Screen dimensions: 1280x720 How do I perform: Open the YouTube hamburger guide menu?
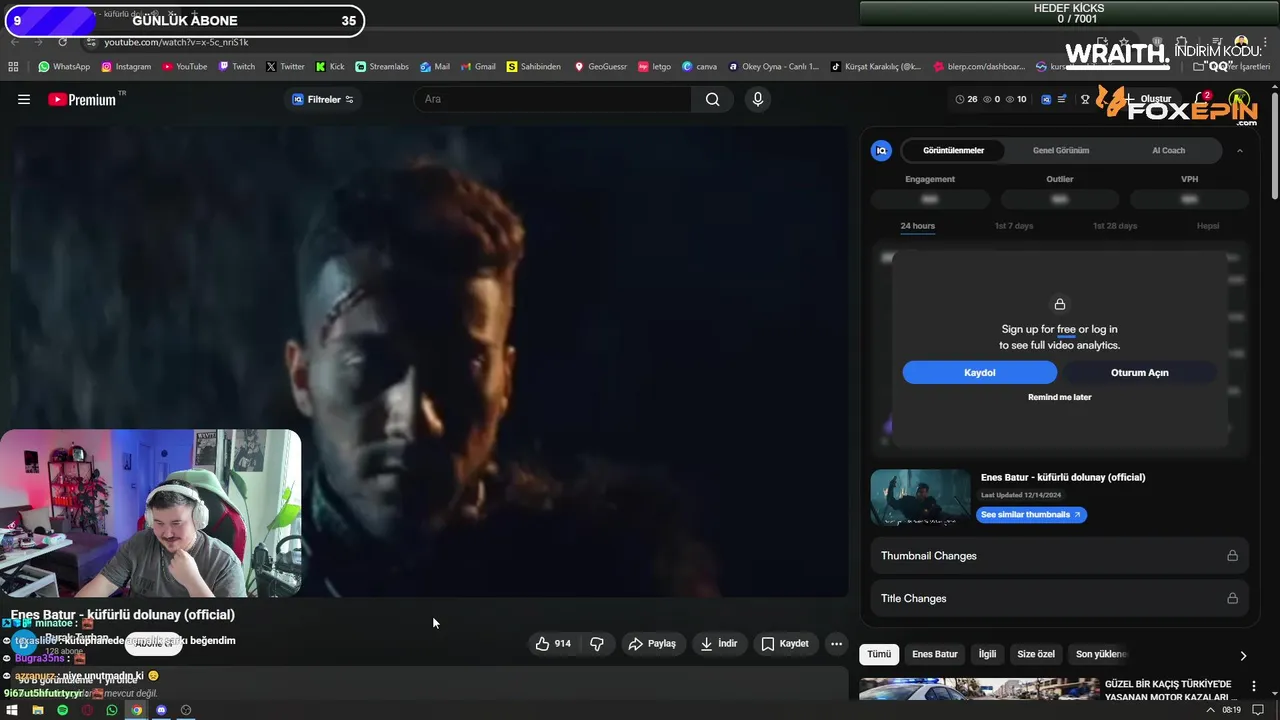click(24, 99)
